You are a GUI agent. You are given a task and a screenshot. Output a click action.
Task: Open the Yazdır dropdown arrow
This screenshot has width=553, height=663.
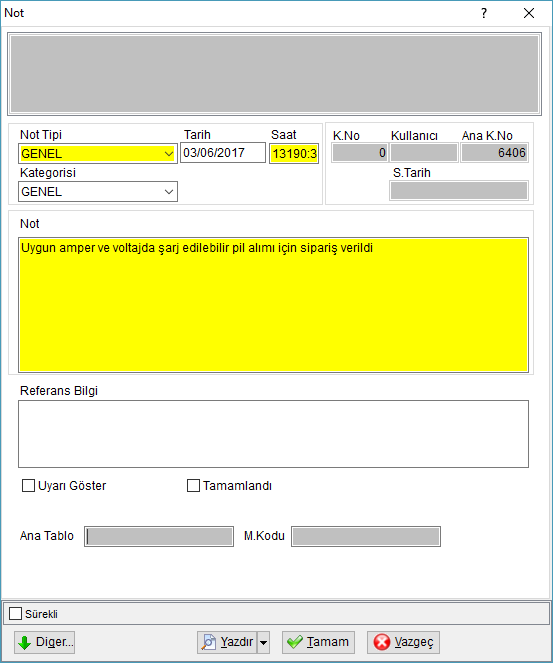tap(263, 642)
